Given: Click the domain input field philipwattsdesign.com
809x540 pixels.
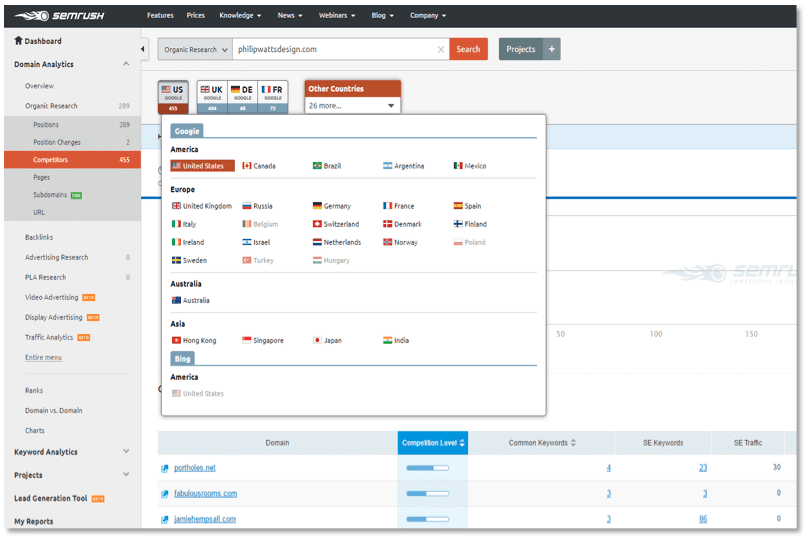Looking at the screenshot, I should [335, 49].
